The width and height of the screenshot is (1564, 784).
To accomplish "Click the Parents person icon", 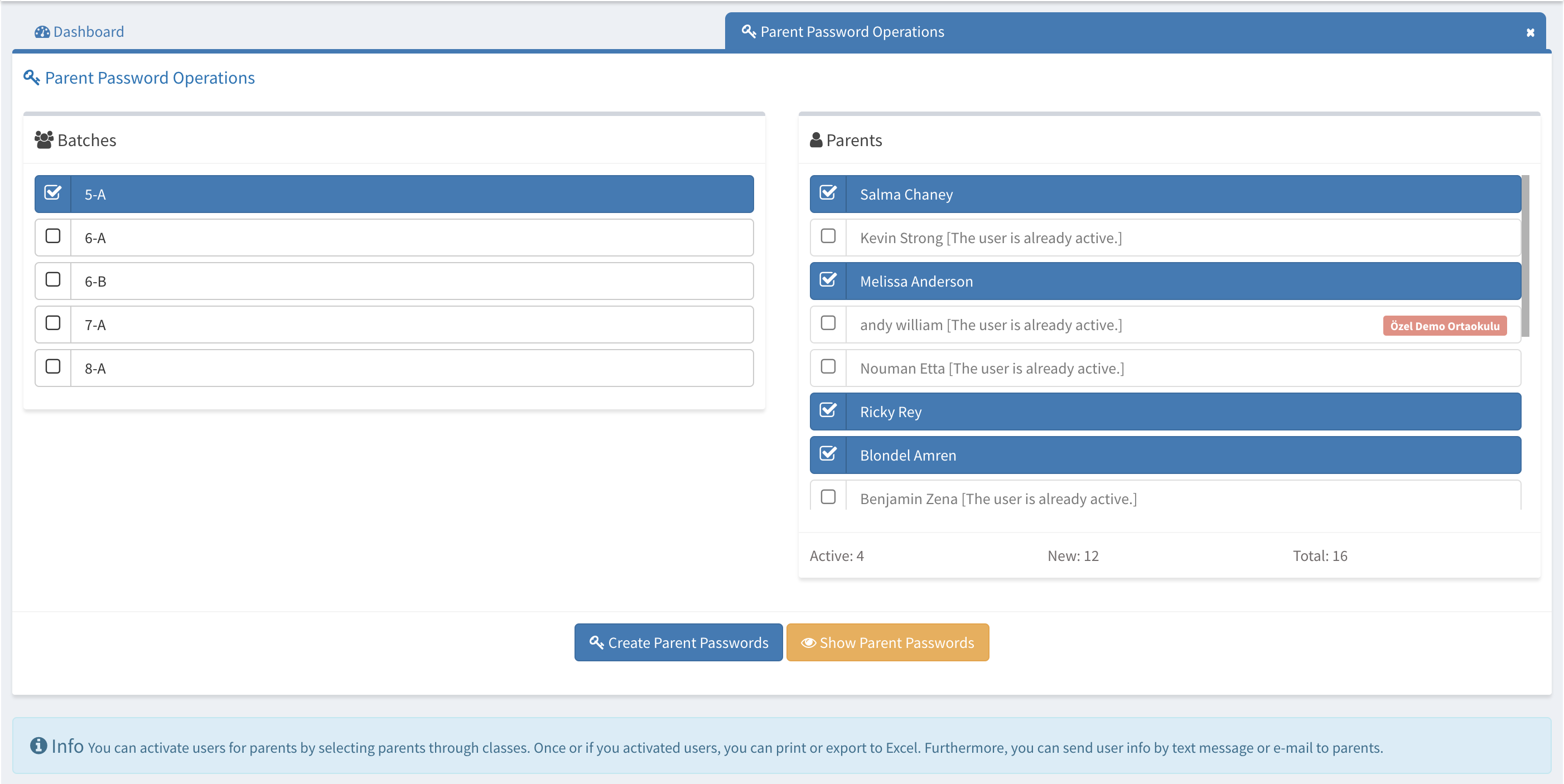I will 816,140.
